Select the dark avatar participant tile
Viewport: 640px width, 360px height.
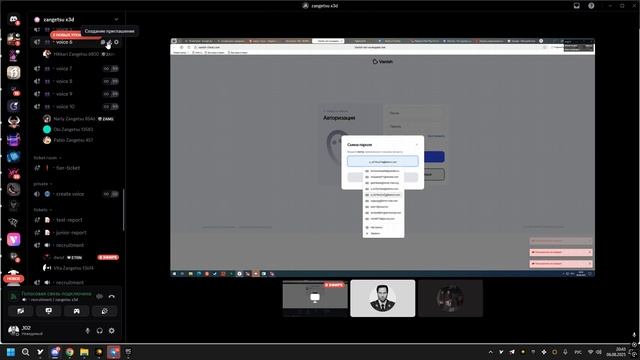click(450, 298)
